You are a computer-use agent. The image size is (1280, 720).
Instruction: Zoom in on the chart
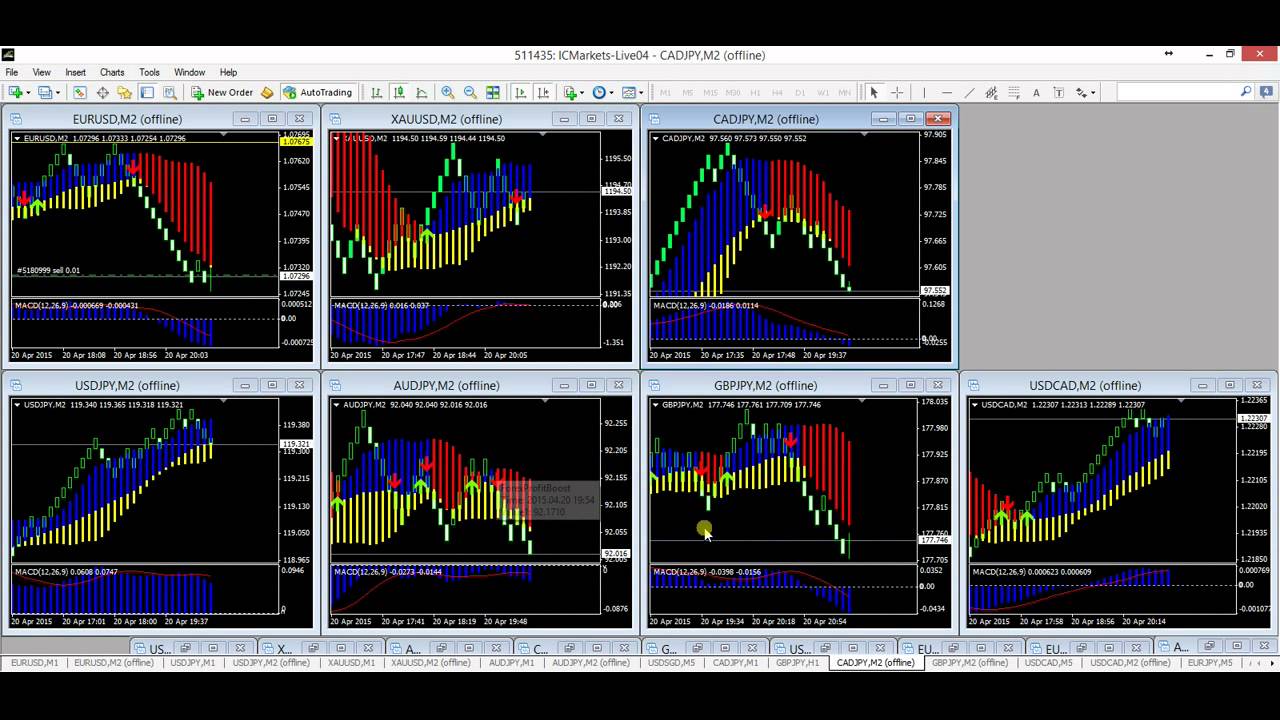pos(448,92)
